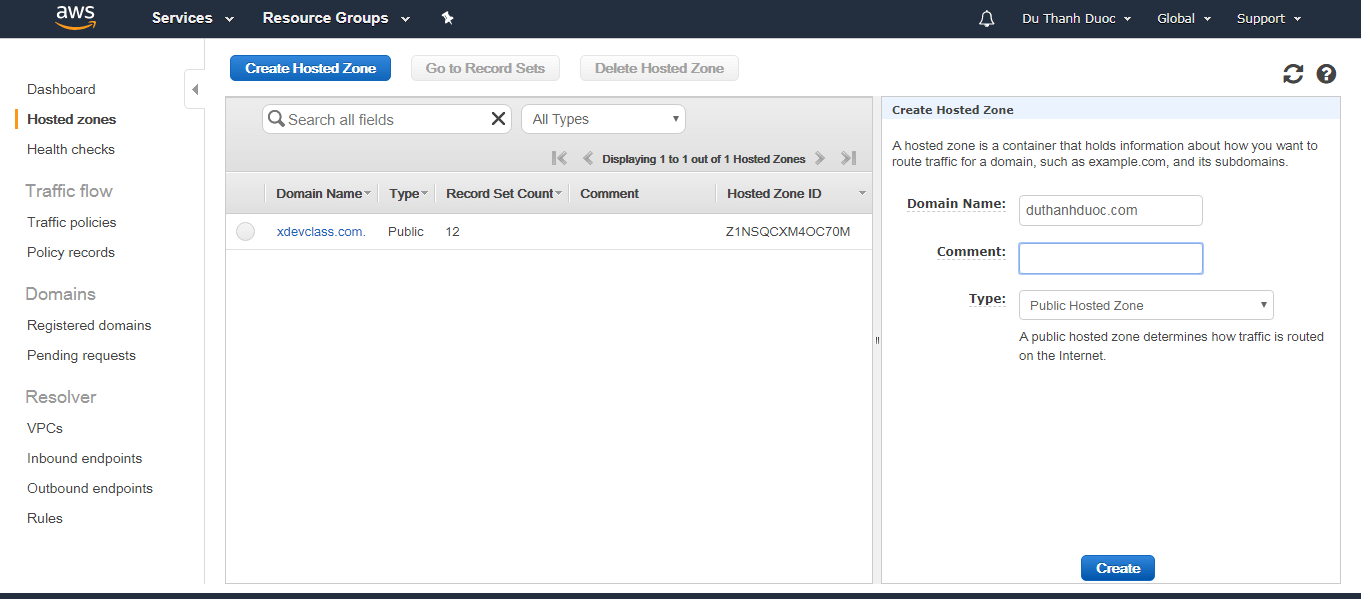Open Pending requests in sidebar
Viewport: 1361px width, 599px height.
tap(81, 355)
